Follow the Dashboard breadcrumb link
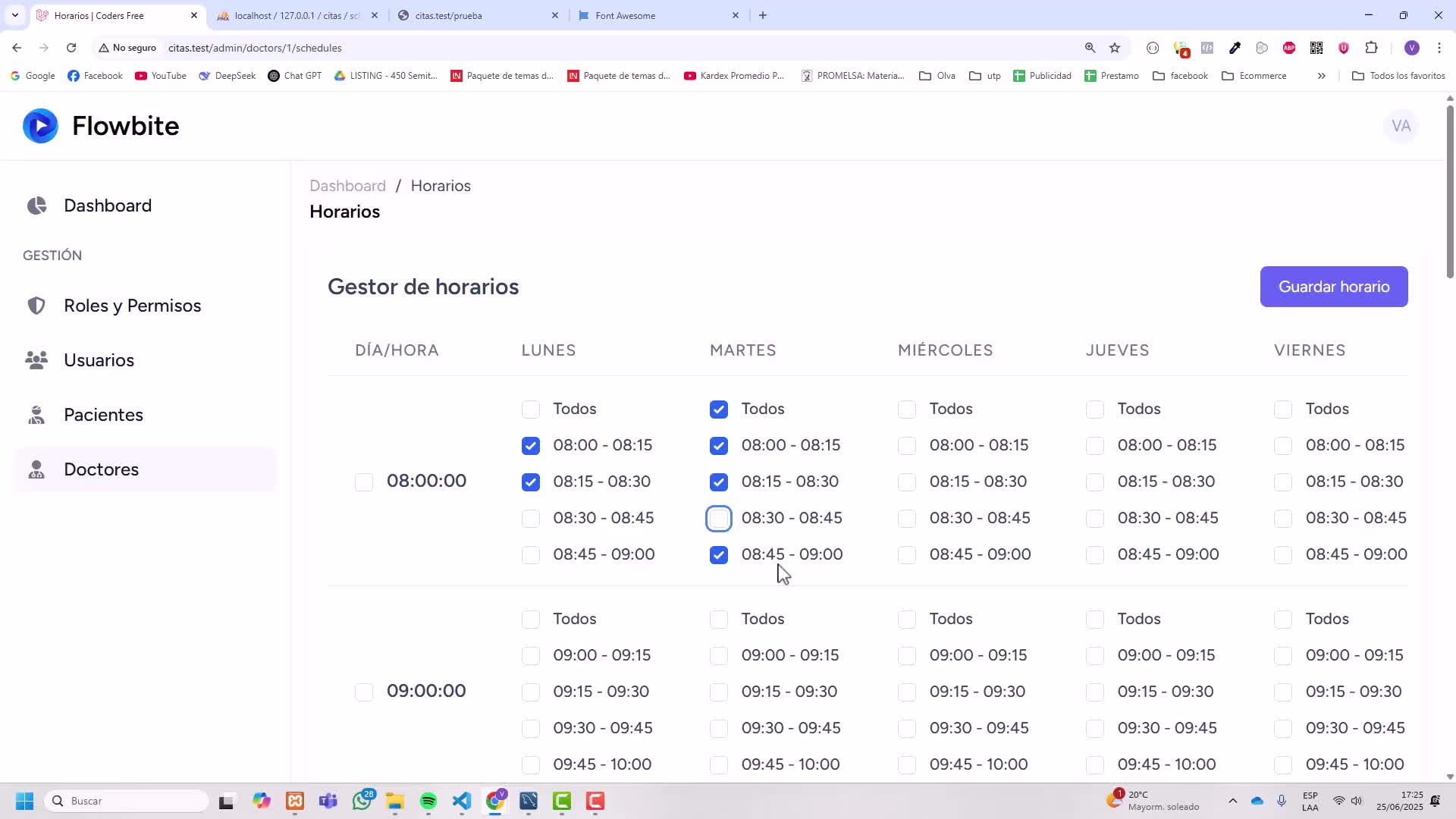This screenshot has width=1456, height=819. (347, 186)
